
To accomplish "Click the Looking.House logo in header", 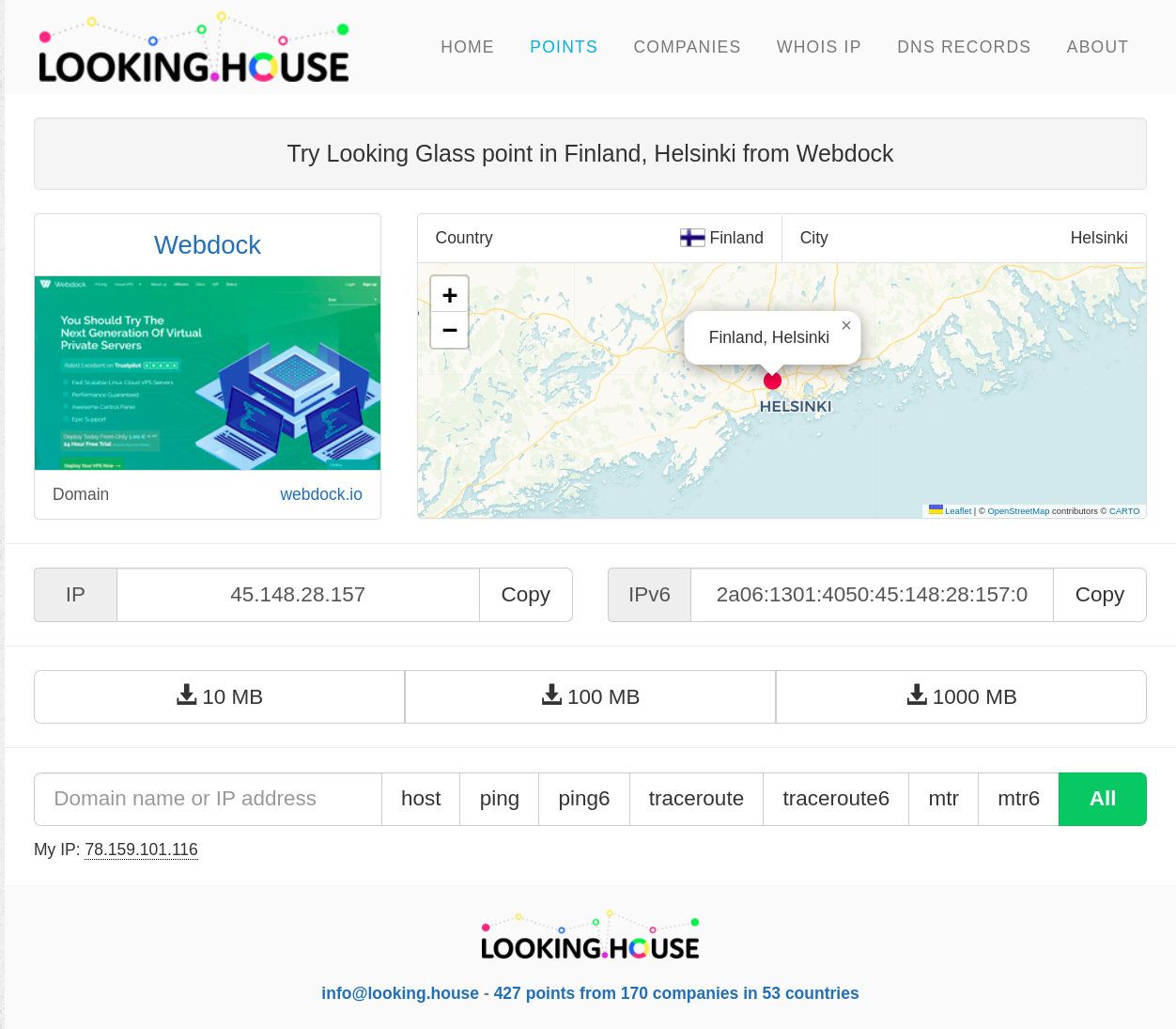I will coord(193,47).
